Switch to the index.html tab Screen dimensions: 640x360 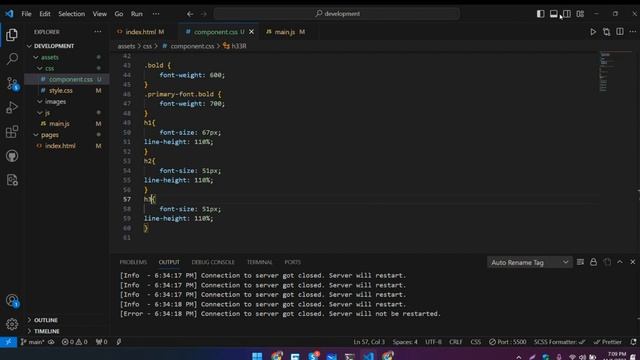click(141, 32)
